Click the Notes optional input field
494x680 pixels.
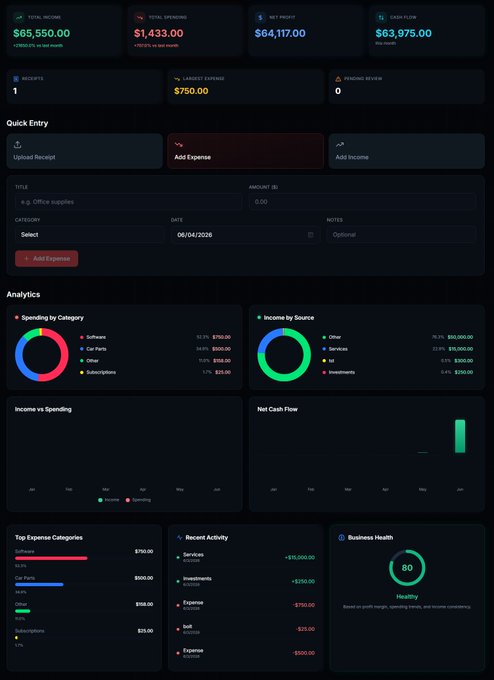click(x=401, y=235)
